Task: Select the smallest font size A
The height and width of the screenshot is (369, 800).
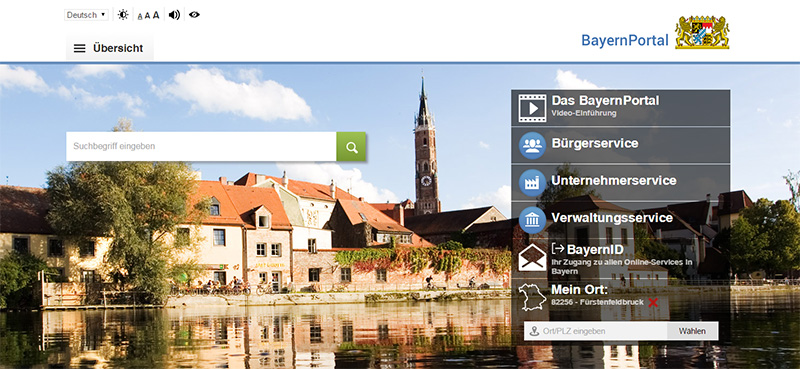Action: click(140, 16)
